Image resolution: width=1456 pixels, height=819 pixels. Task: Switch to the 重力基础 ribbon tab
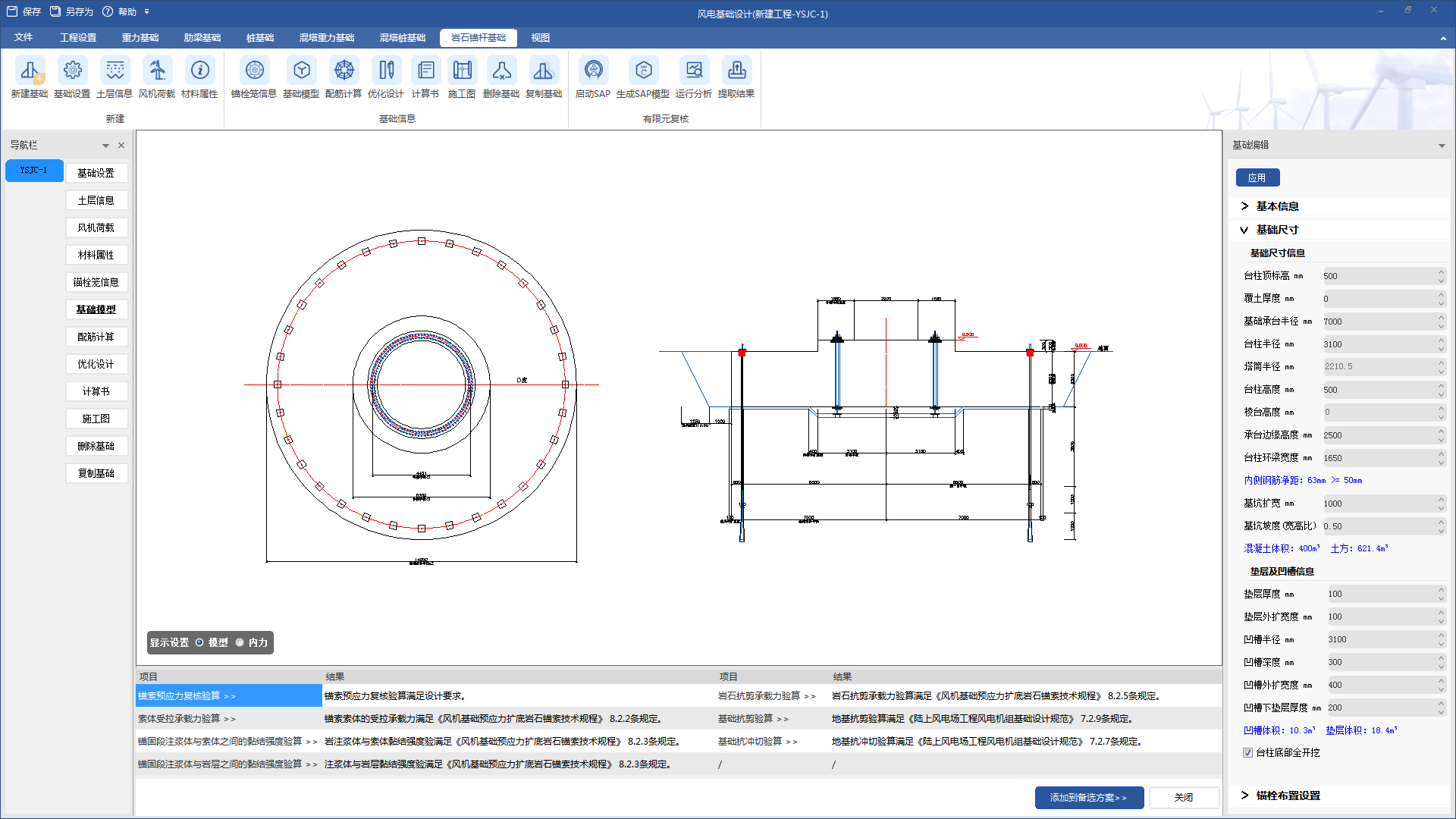pyautogui.click(x=140, y=38)
